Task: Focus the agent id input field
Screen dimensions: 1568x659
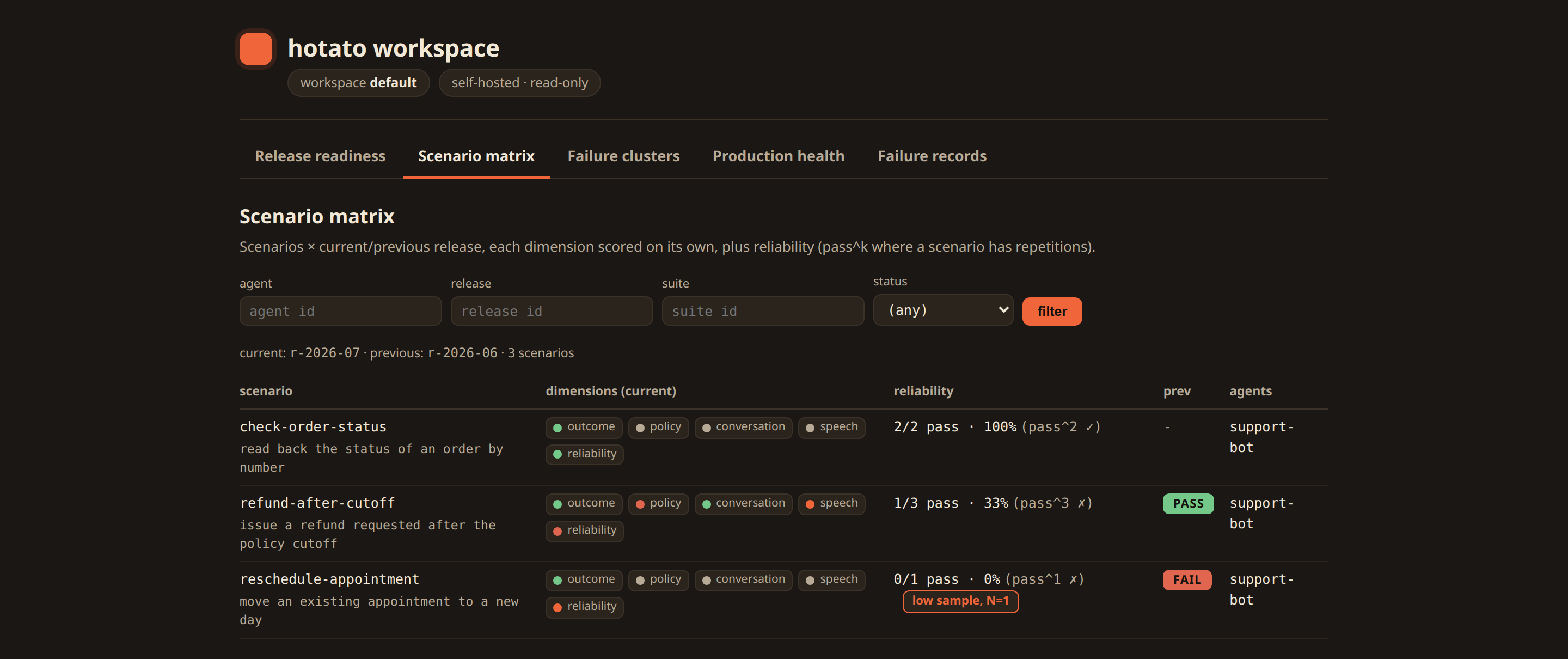Action: click(x=340, y=310)
